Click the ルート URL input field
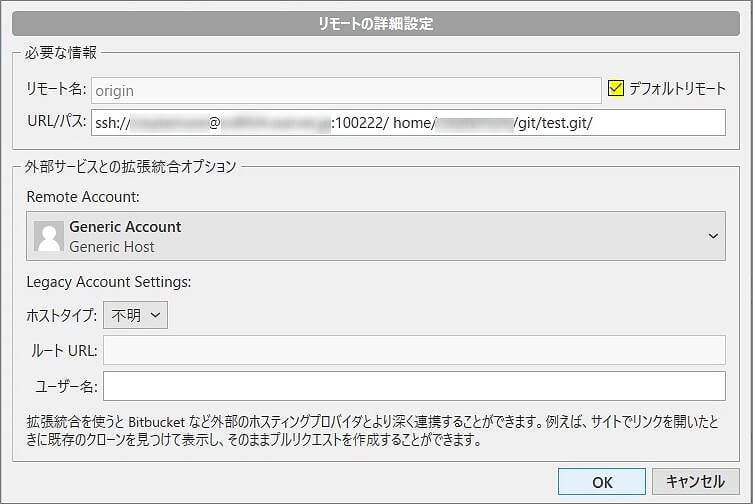 click(414, 350)
